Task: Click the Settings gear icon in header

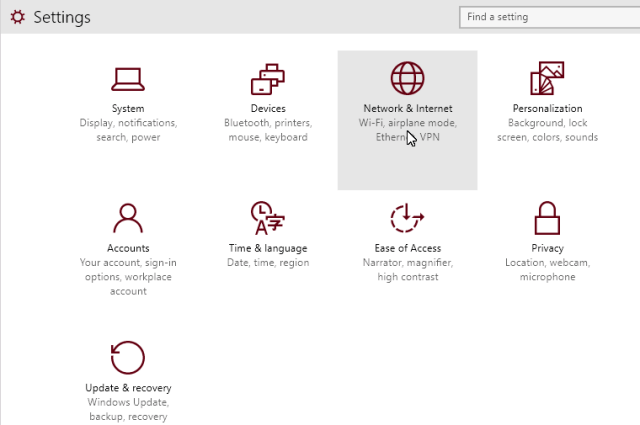Action: pos(18,17)
